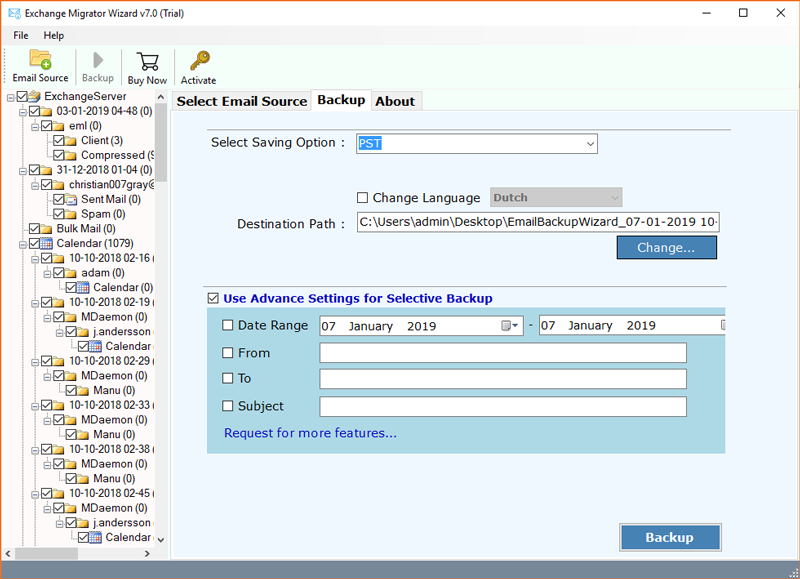Click the Compressed folder icon
Viewport: 800px width, 579px height.
point(71,155)
